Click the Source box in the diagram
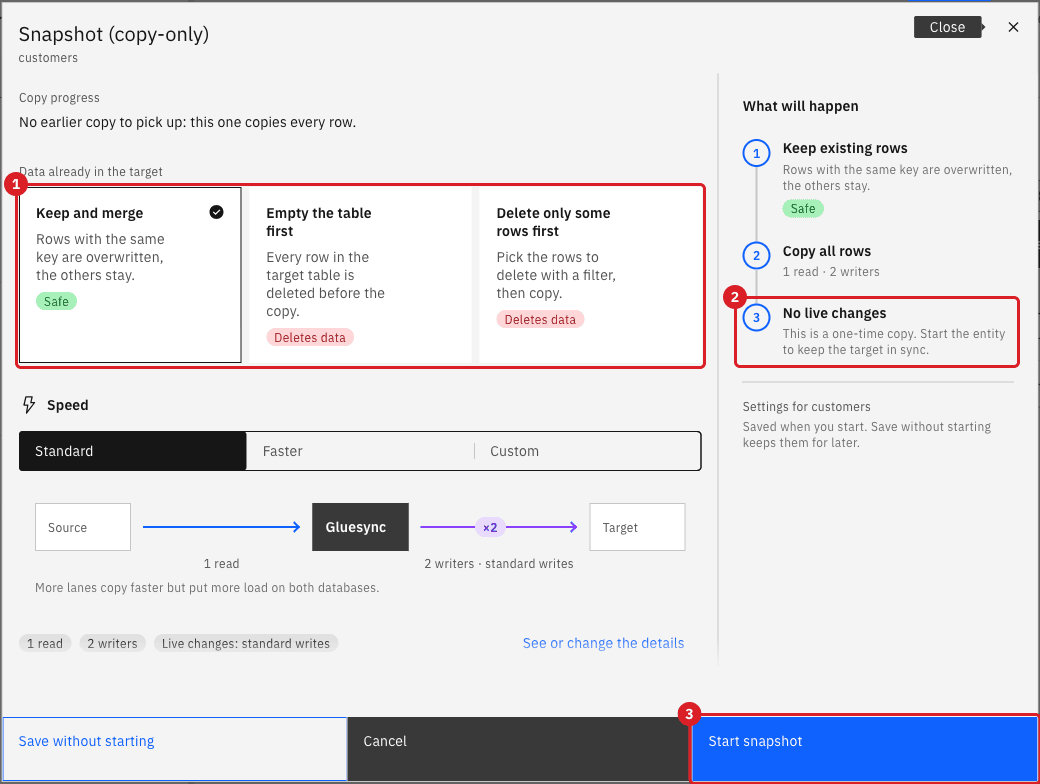This screenshot has height=784, width=1040. click(x=83, y=527)
